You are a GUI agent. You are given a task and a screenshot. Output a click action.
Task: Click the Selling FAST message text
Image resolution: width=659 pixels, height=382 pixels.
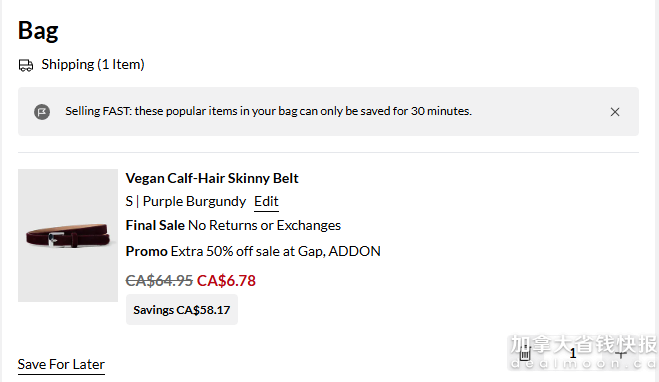[269, 111]
